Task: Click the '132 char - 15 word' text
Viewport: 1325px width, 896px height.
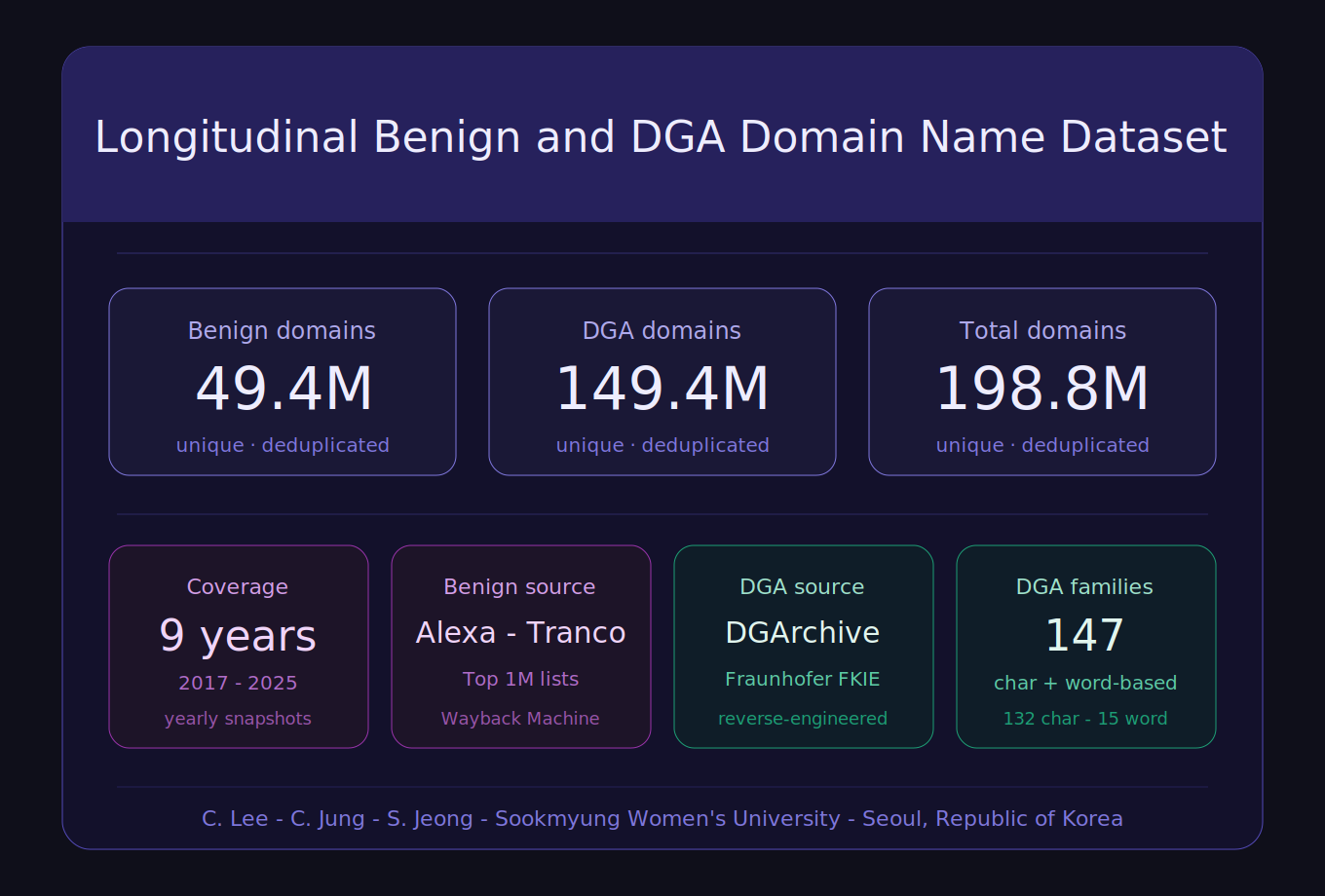Action: coord(1085,719)
